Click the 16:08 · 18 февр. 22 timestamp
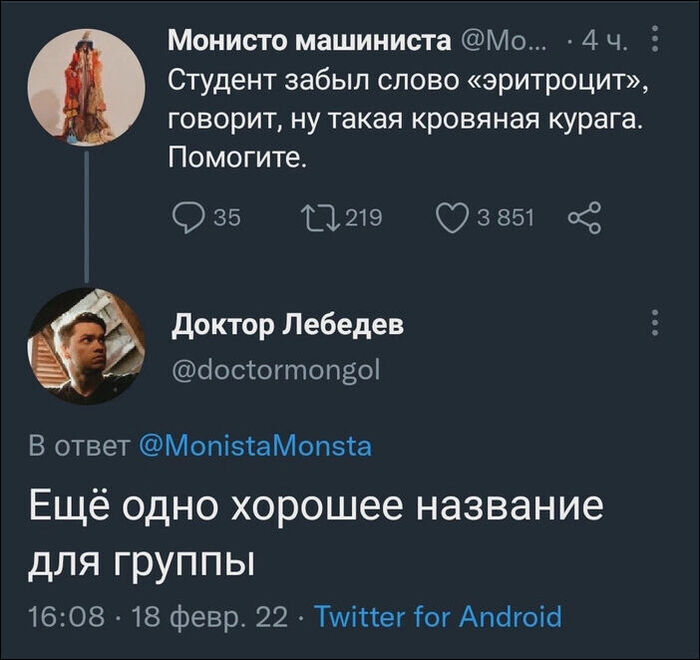 [x=158, y=616]
